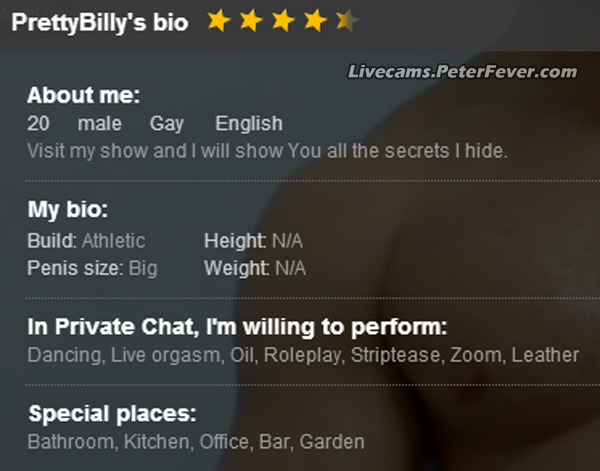
Task: Select "Dancing" in the private chat list
Action: point(64,355)
